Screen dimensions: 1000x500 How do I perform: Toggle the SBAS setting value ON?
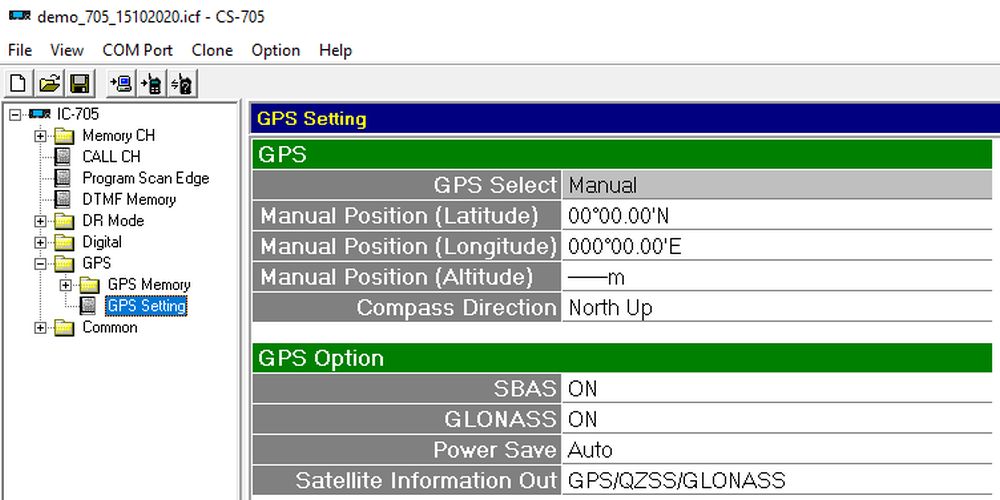click(x=777, y=388)
